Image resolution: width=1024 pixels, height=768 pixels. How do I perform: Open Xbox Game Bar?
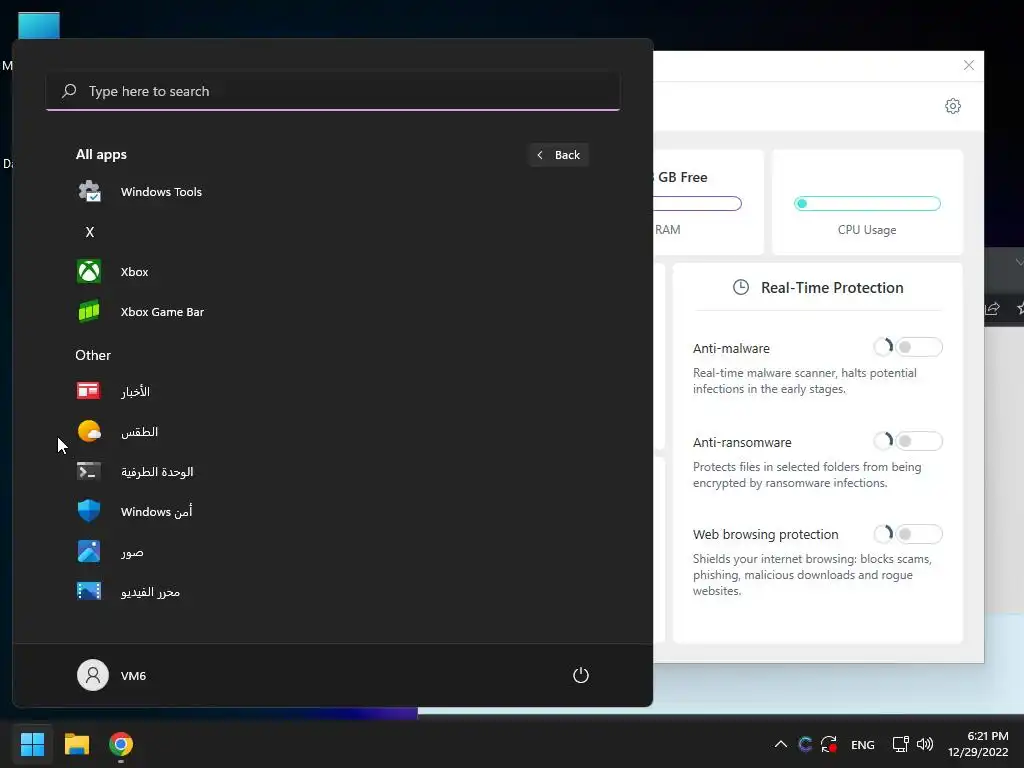[162, 312]
